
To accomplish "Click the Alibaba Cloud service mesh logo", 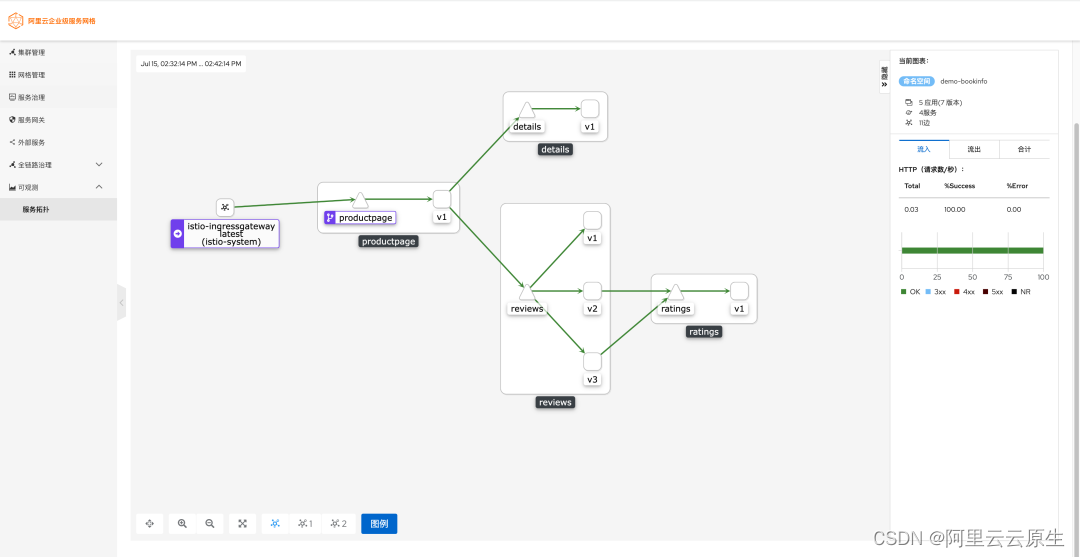I will coord(52,21).
